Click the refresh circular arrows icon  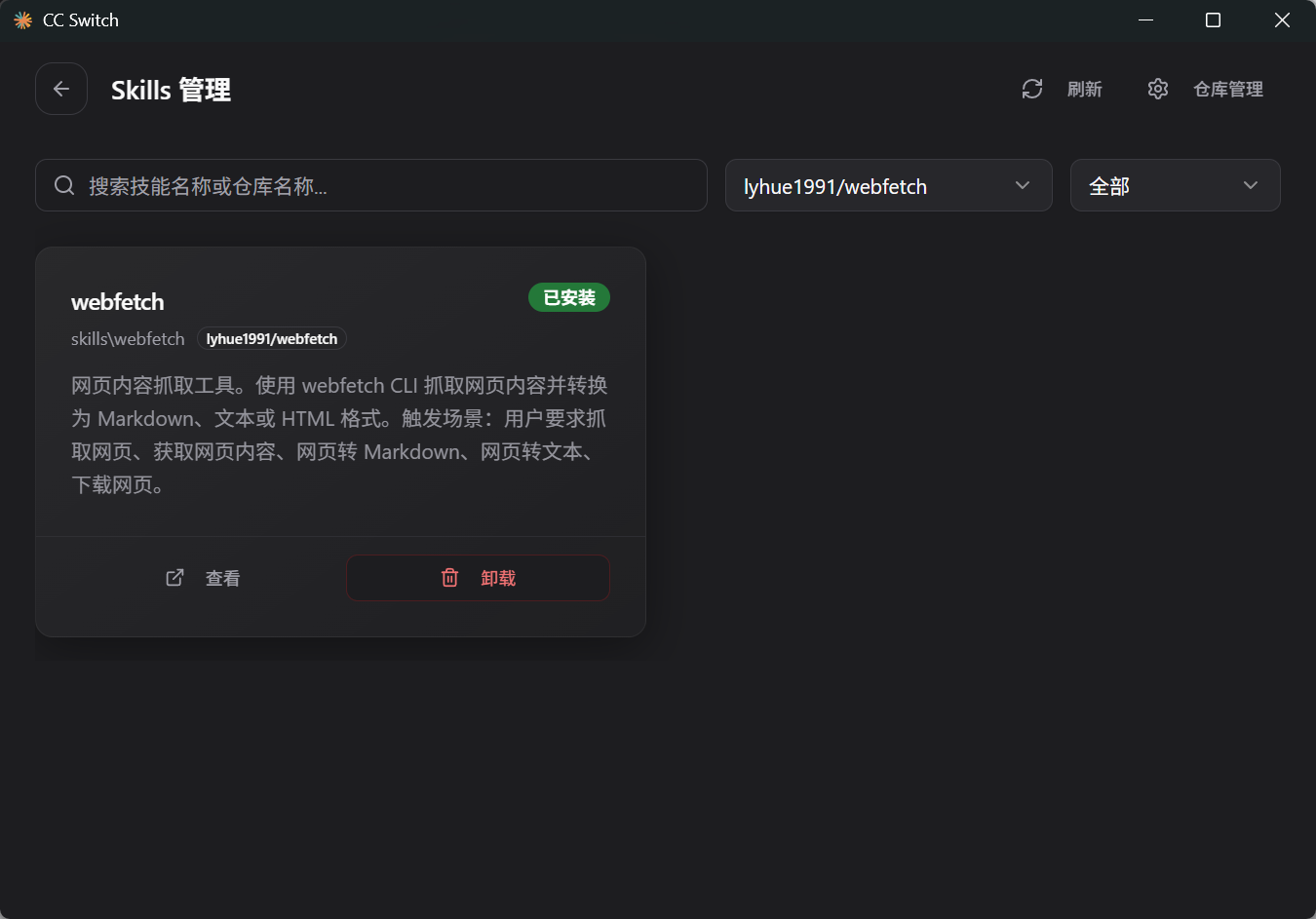pyautogui.click(x=1032, y=89)
